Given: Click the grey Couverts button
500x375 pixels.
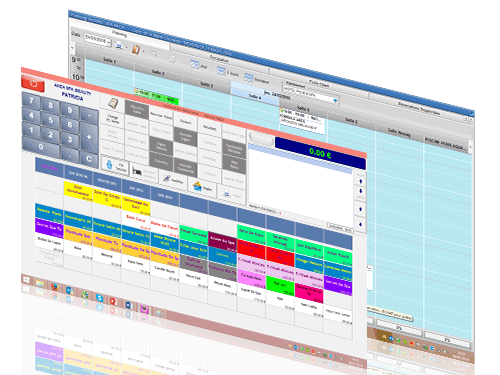Looking at the screenshot, I should pyautogui.click(x=161, y=162).
